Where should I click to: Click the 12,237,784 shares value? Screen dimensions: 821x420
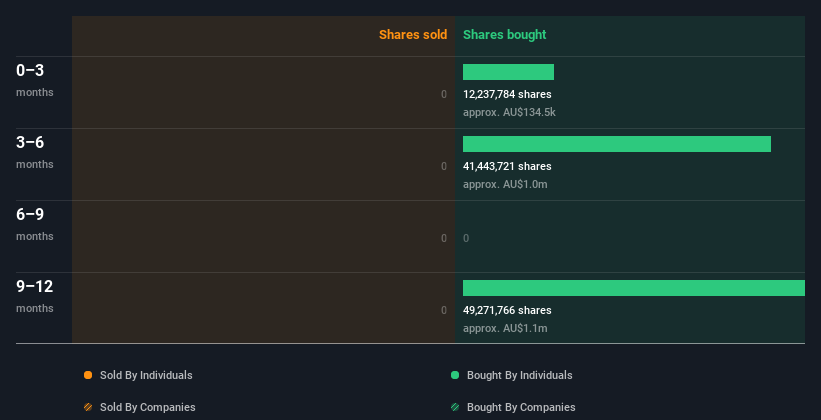click(507, 94)
